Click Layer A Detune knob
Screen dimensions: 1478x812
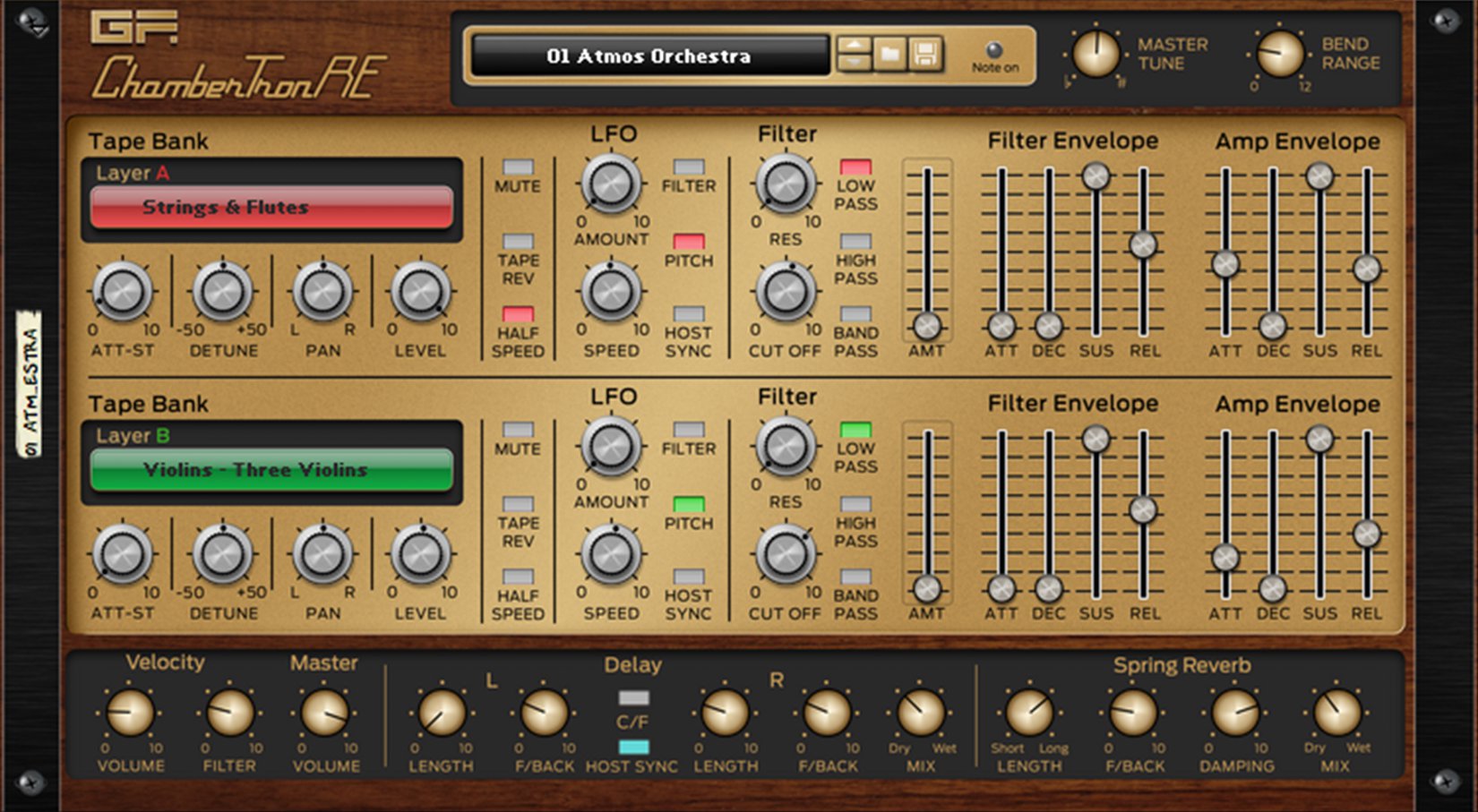223,292
